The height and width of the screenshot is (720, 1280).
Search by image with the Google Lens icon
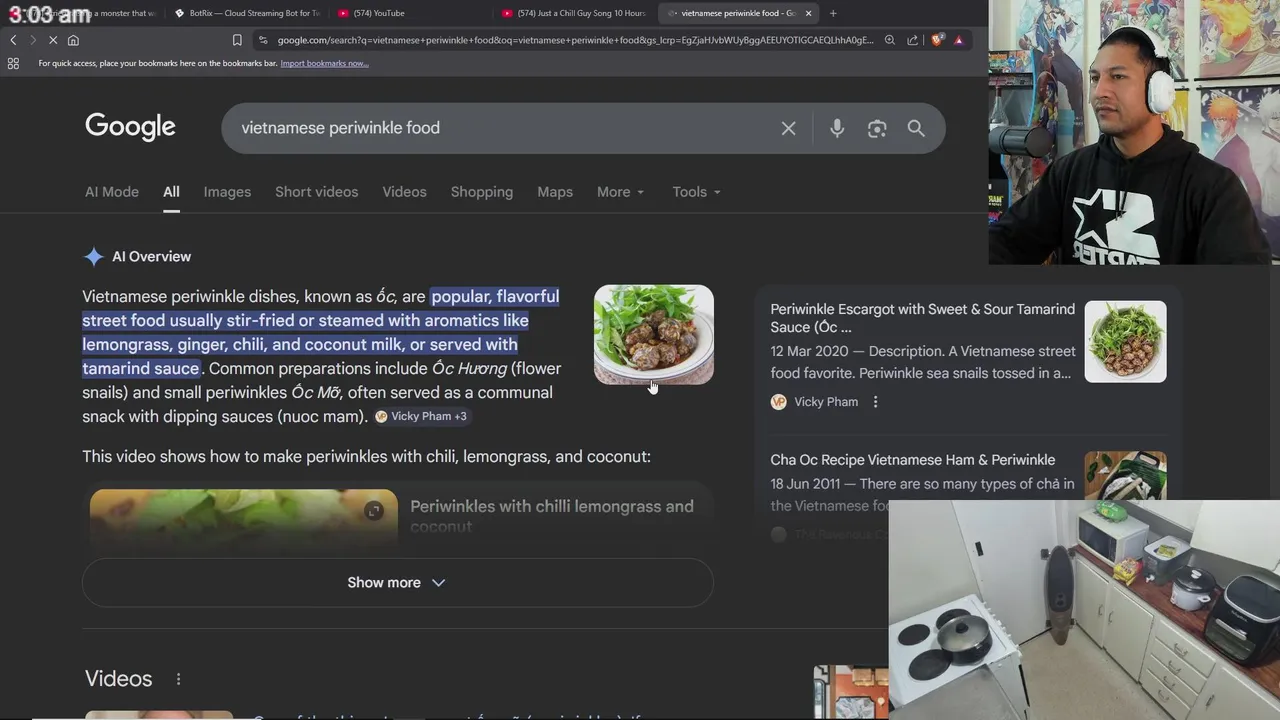[x=877, y=128]
